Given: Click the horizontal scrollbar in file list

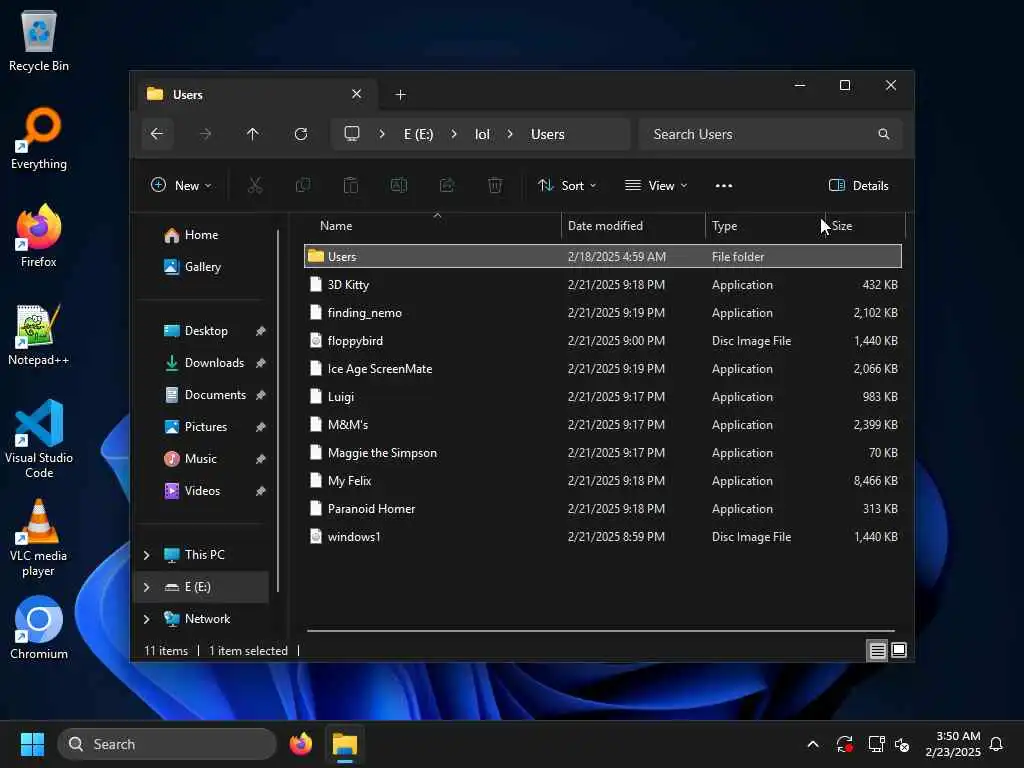Looking at the screenshot, I should point(601,631).
